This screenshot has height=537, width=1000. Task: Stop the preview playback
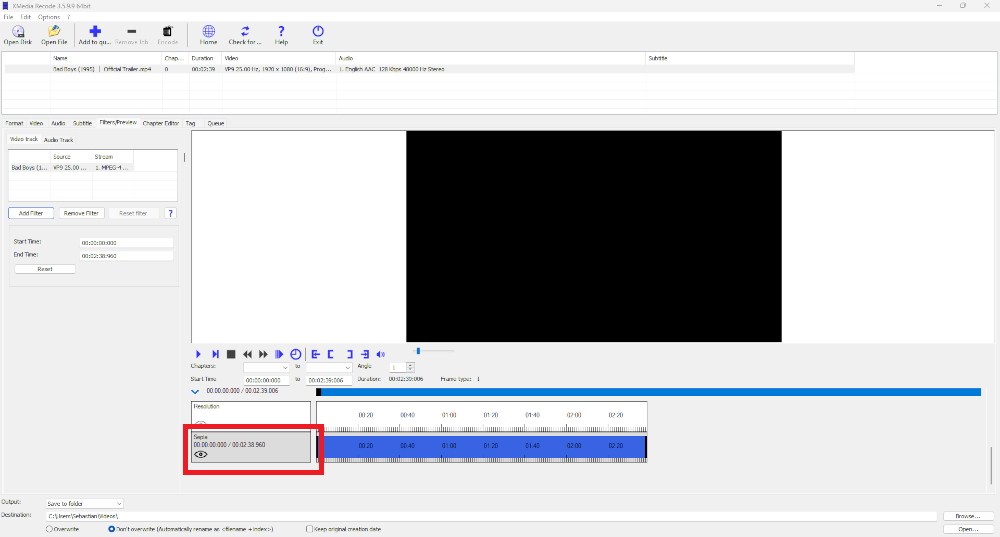pyautogui.click(x=231, y=354)
